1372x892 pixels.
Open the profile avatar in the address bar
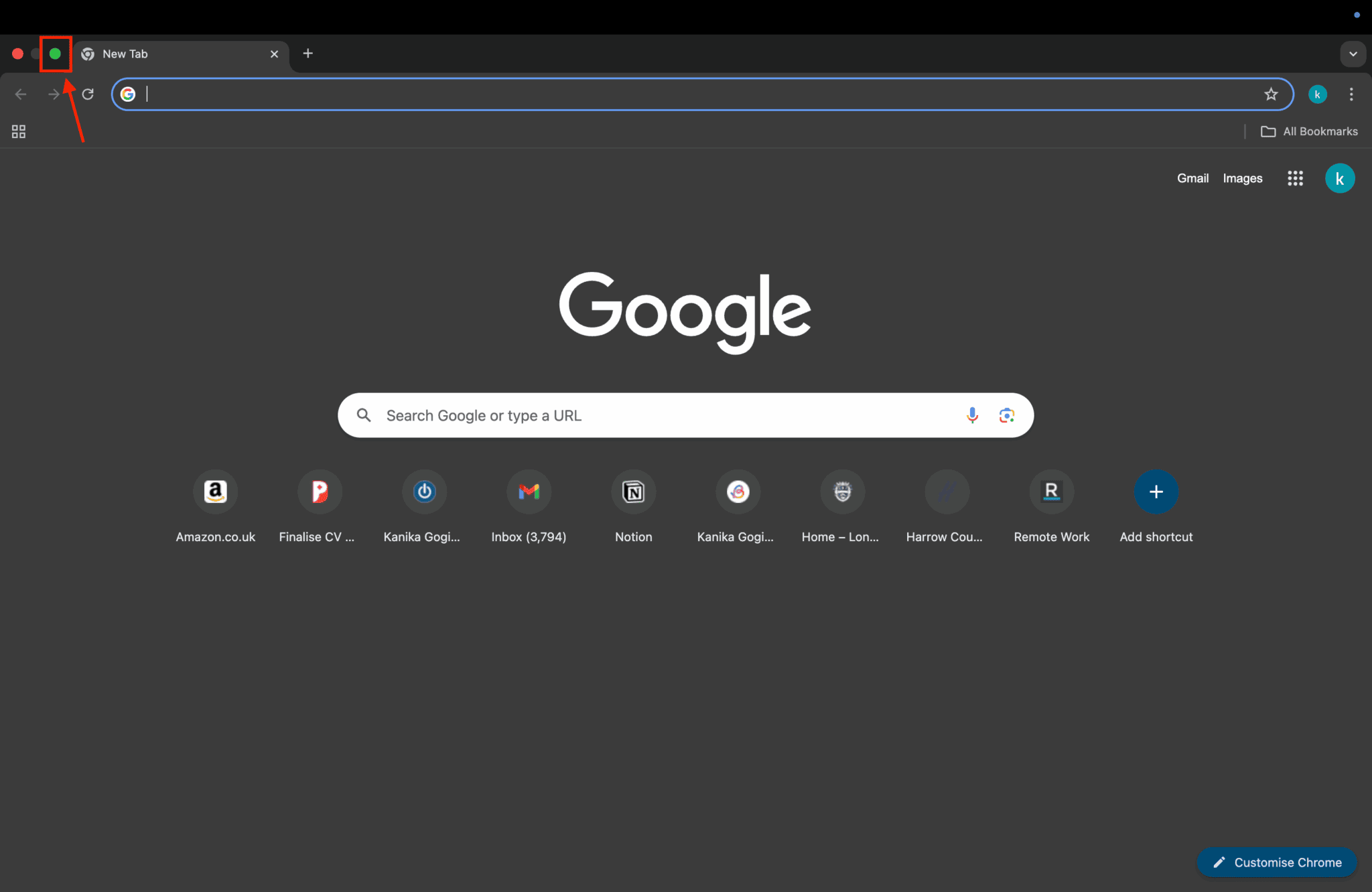pyautogui.click(x=1316, y=94)
